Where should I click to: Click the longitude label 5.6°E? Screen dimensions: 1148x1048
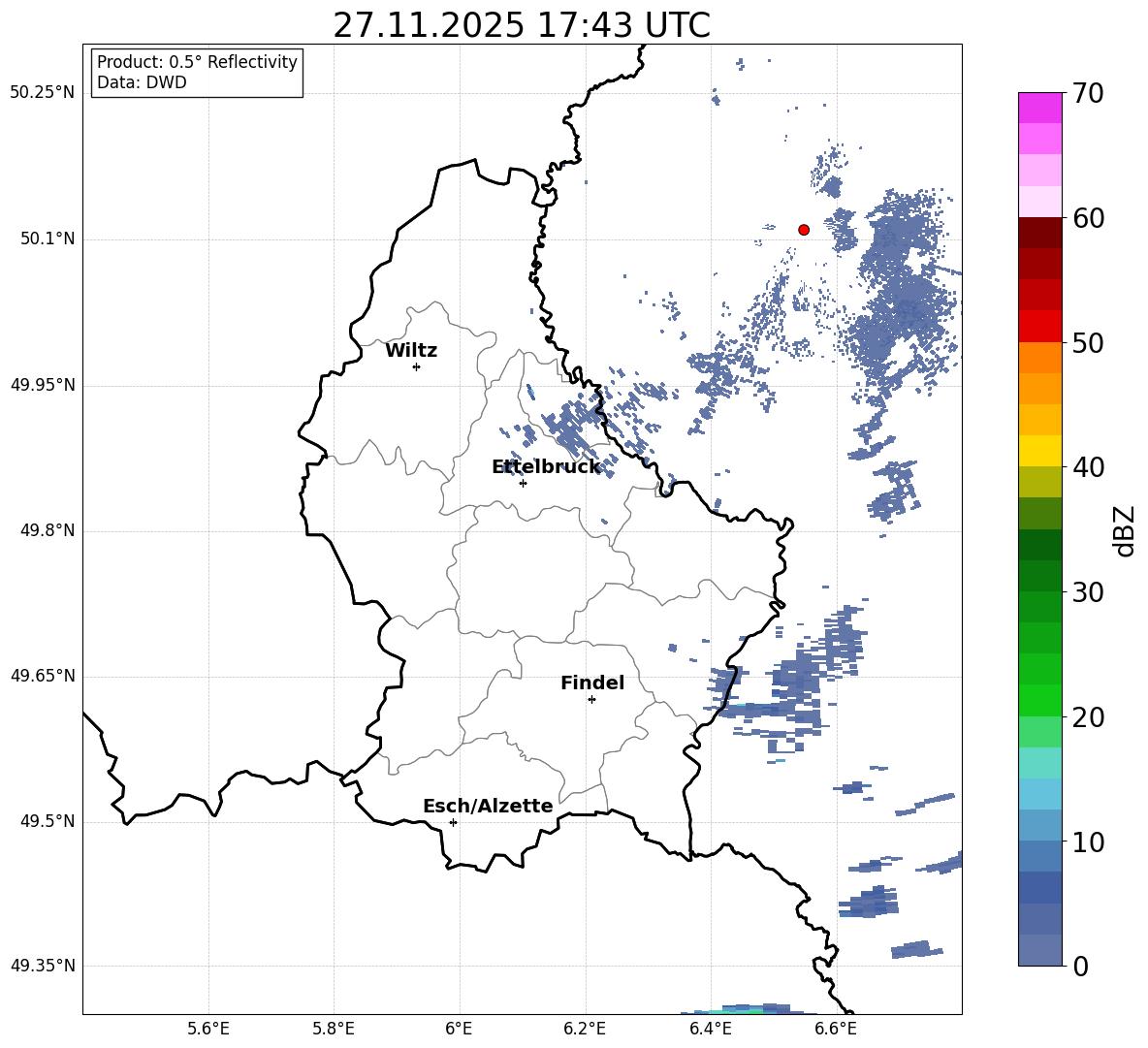coord(208,1030)
